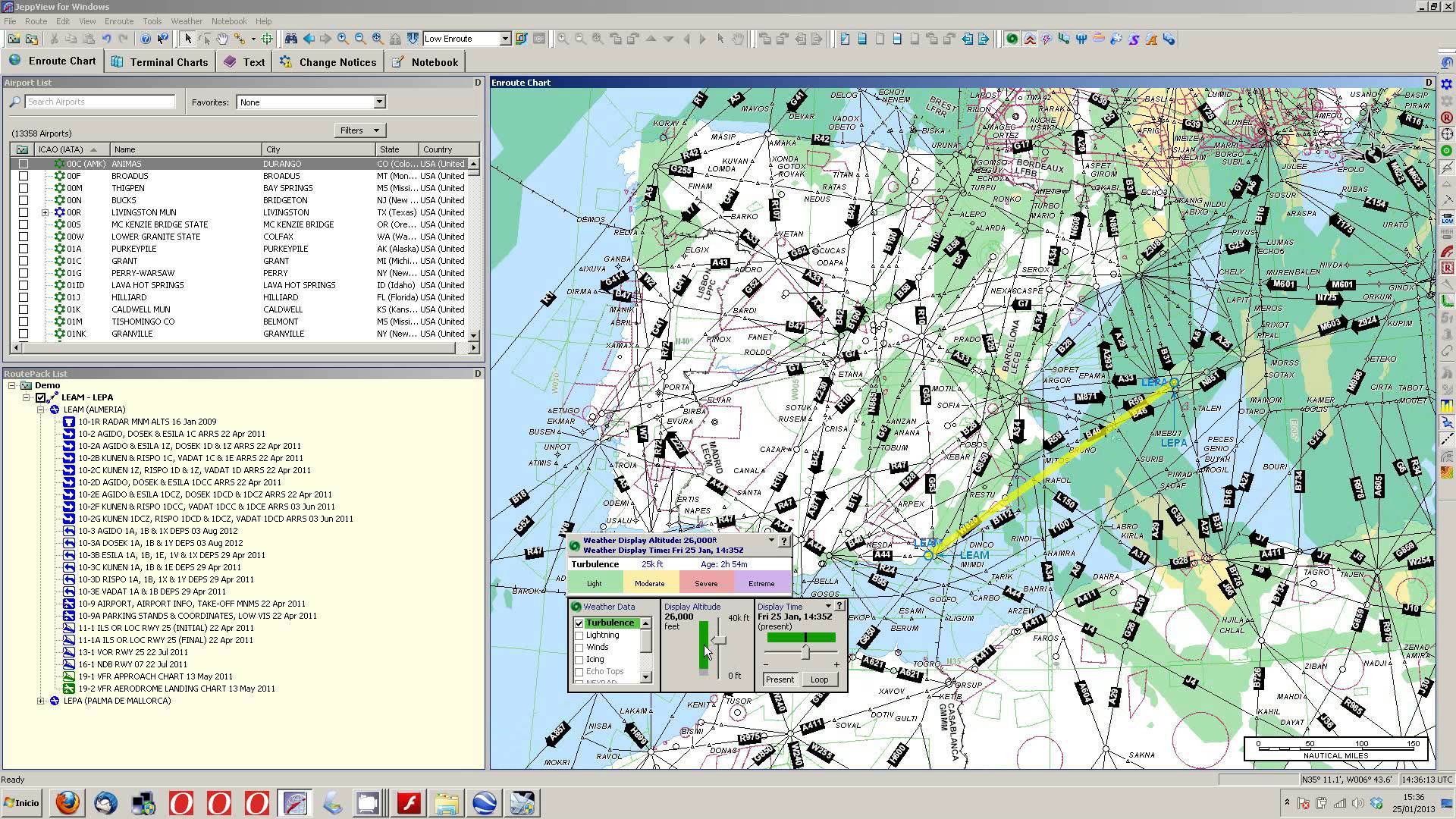Check the Echo Tops weather checkbox
The height and width of the screenshot is (819, 1456).
pos(579,672)
